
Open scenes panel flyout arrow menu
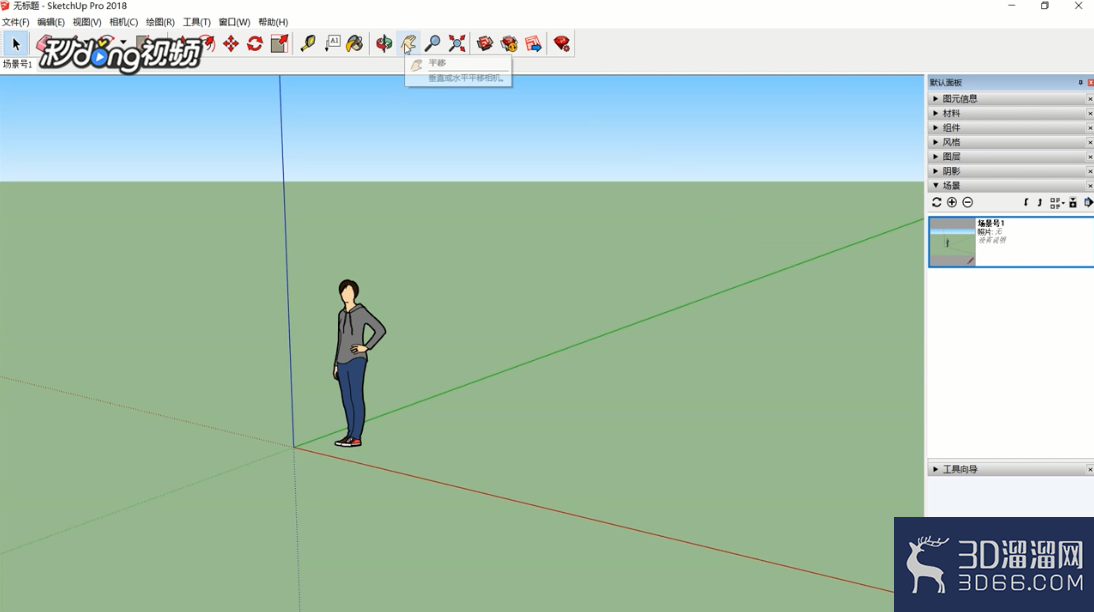[1088, 202]
